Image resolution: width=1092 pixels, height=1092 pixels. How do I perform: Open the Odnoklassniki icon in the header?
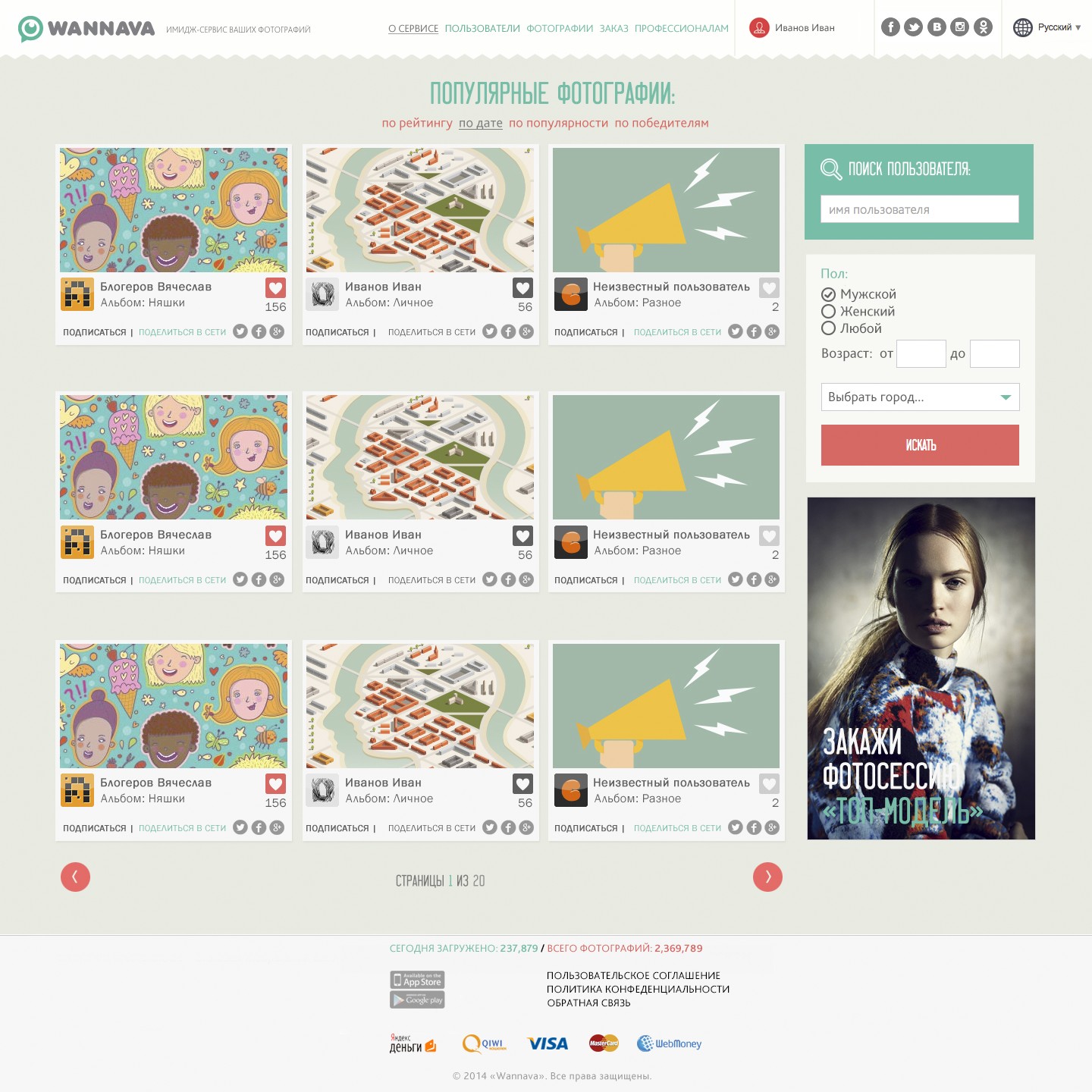click(x=983, y=27)
